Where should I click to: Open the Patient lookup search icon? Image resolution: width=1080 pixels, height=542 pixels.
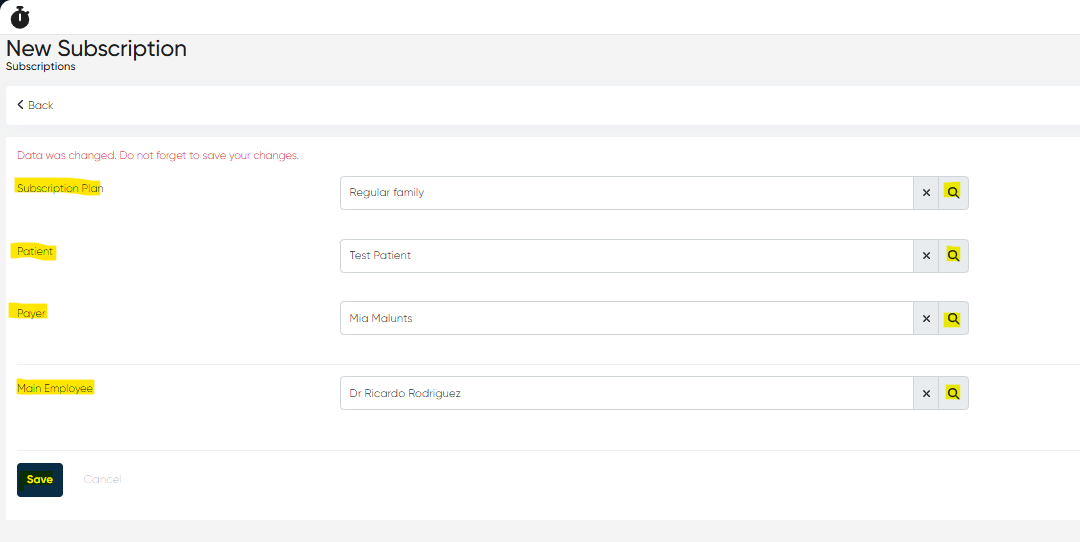(x=953, y=256)
